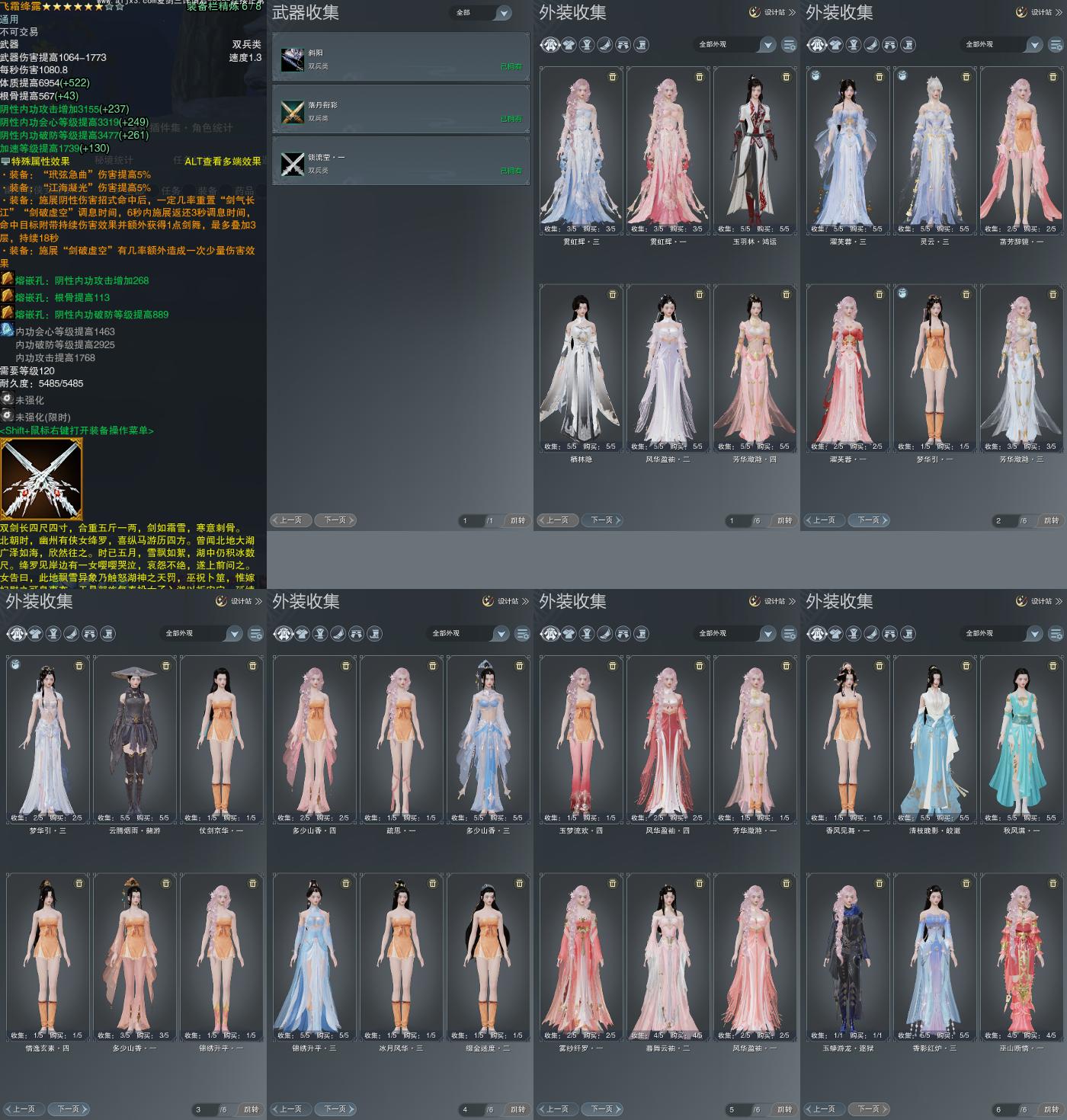
Task: Expand 设计站 on outfit page 1
Action: pos(773,12)
